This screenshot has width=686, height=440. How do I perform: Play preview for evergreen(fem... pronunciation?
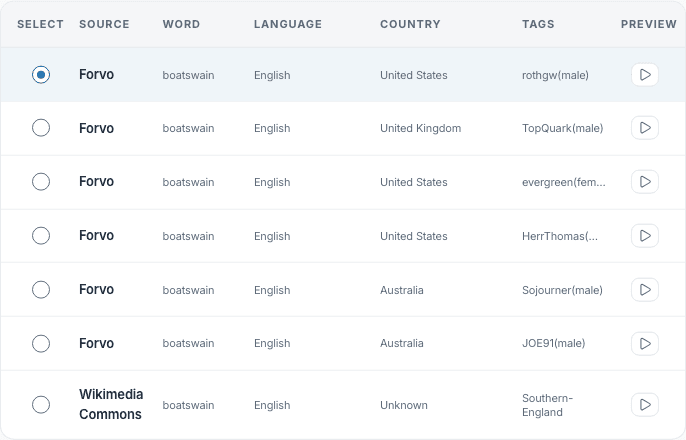pos(645,182)
